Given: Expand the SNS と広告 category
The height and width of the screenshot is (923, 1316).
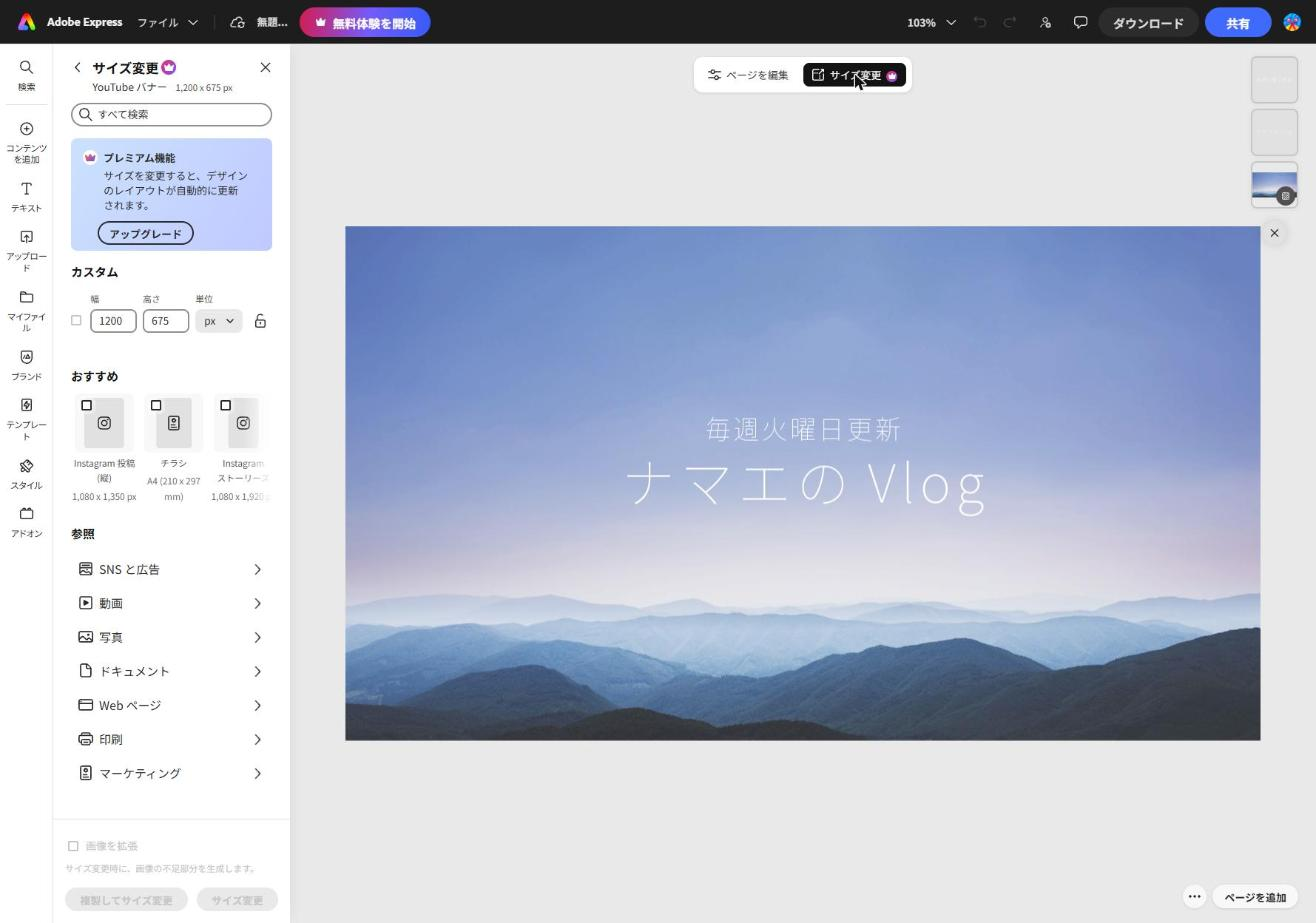Looking at the screenshot, I should point(171,569).
